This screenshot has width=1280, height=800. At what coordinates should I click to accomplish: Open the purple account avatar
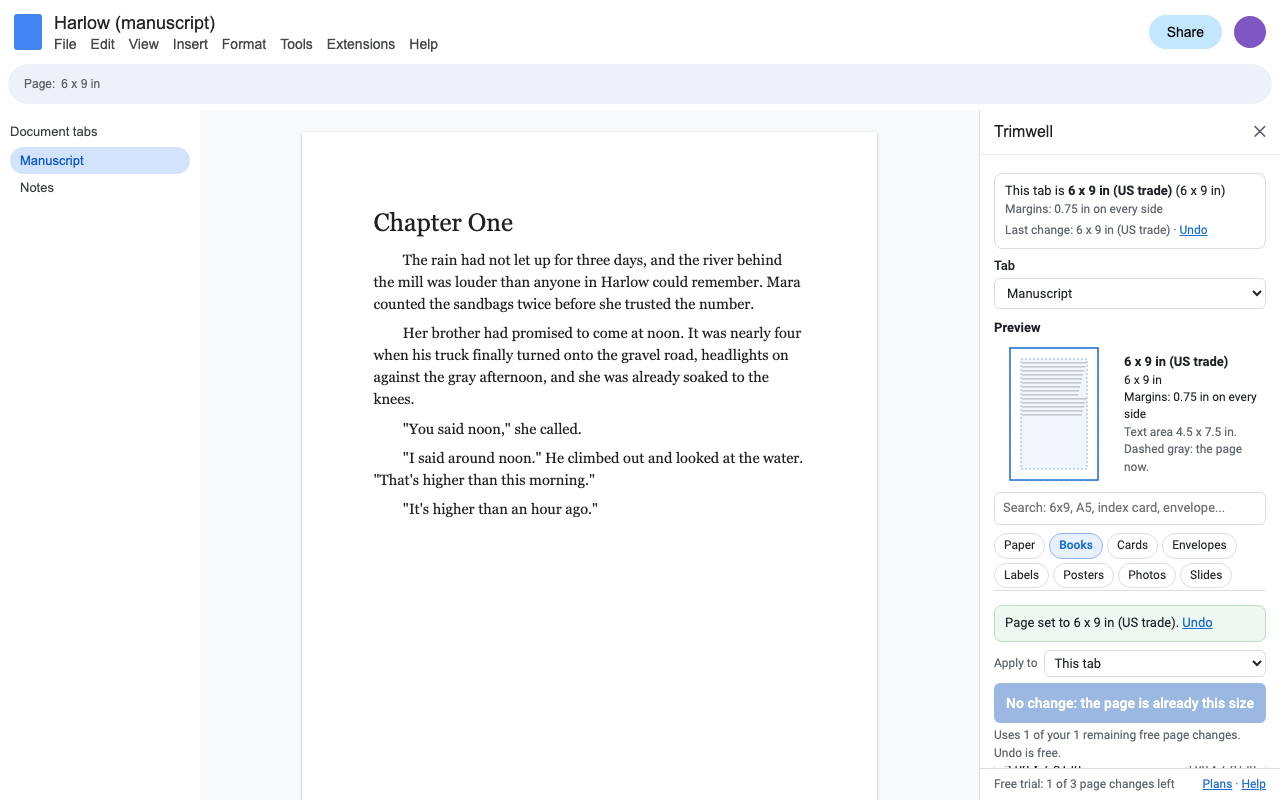pos(1250,32)
